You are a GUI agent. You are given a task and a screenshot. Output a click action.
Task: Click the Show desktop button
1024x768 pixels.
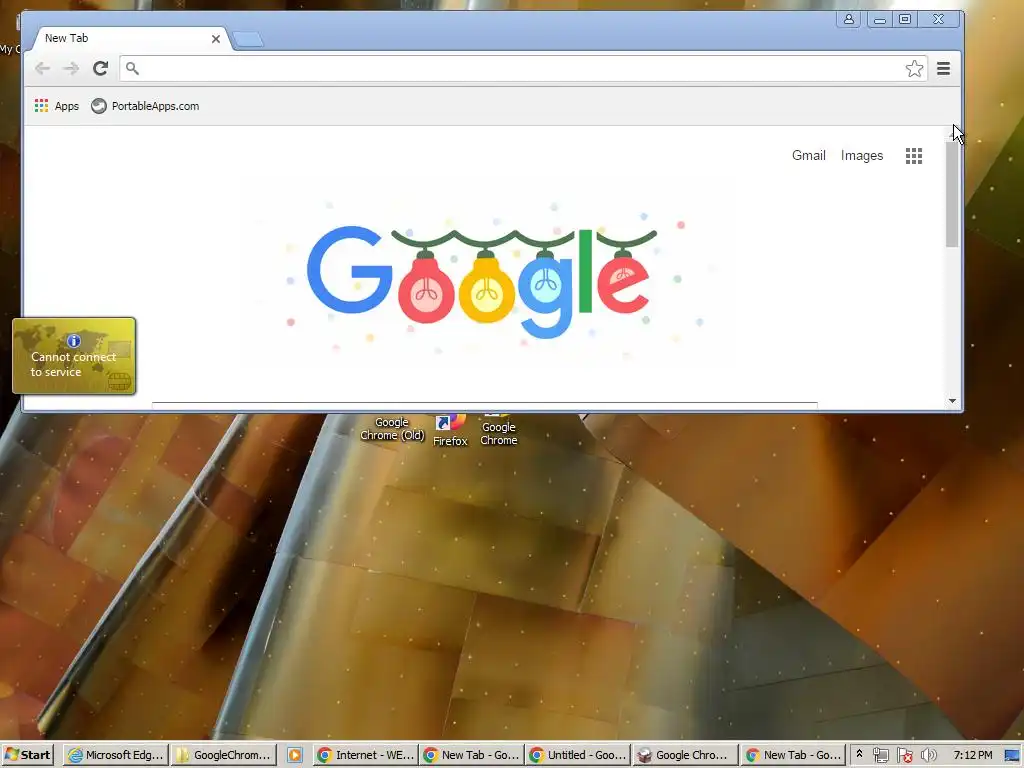(1013, 756)
